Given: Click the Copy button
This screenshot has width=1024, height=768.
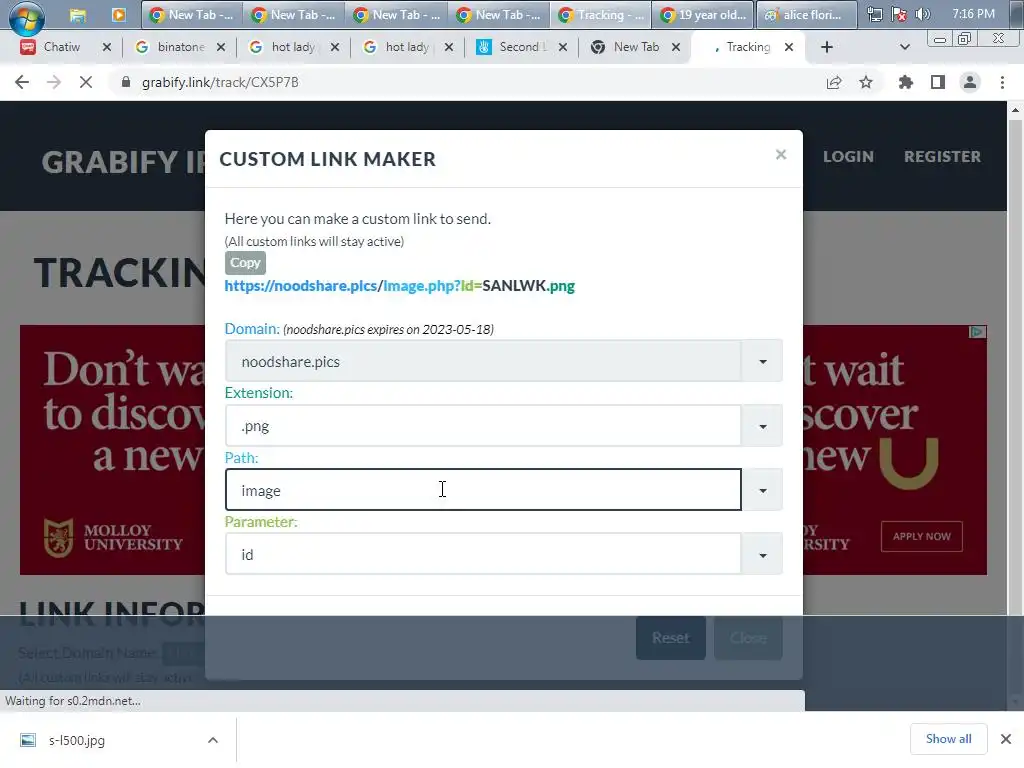Looking at the screenshot, I should pyautogui.click(x=246, y=263).
